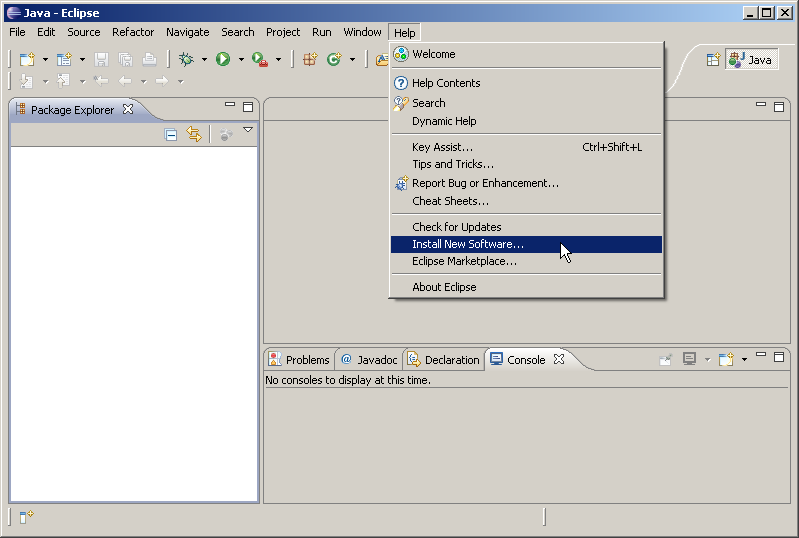Viewport: 799px width, 538px height.
Task: Click the Display Selected Console icon
Action: (x=689, y=360)
